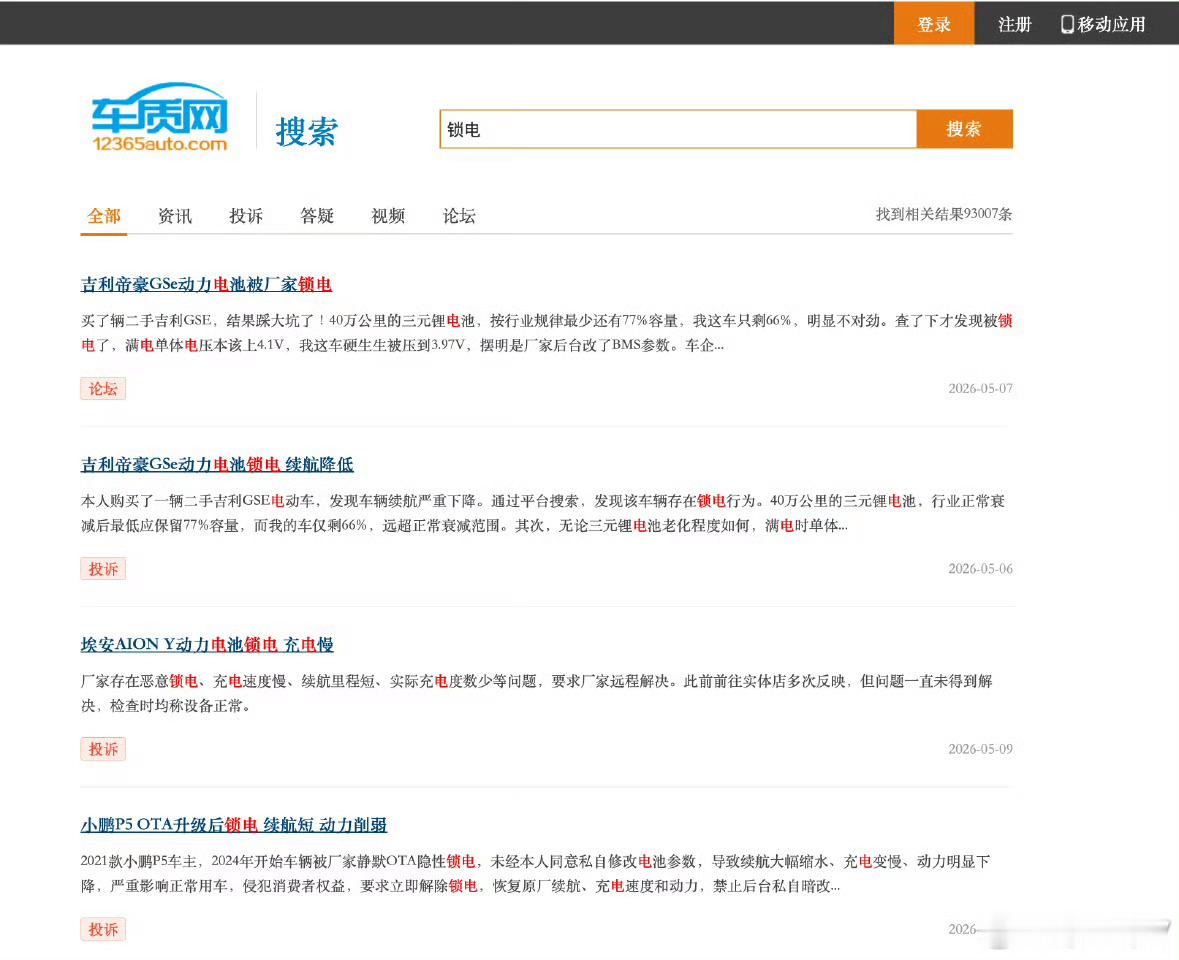Switch to the 资讯 tab
The width and height of the screenshot is (1179, 960).
tap(175, 217)
